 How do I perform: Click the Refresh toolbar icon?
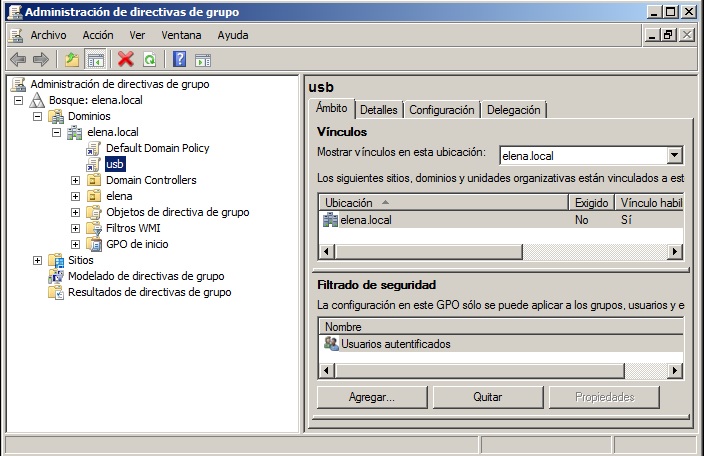coord(149,59)
